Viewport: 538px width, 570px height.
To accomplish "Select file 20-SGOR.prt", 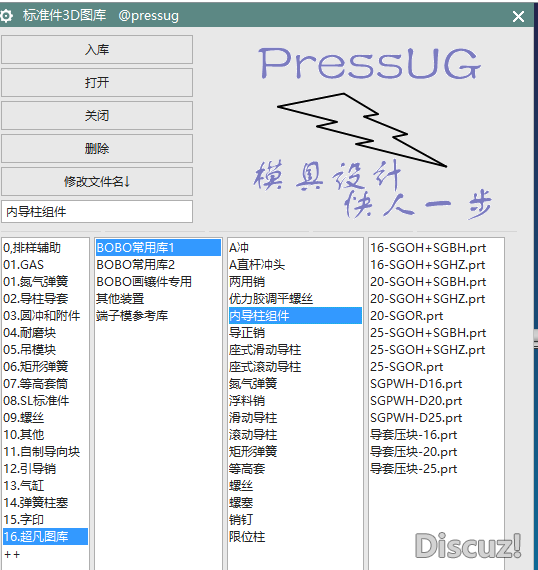I will point(436,316).
